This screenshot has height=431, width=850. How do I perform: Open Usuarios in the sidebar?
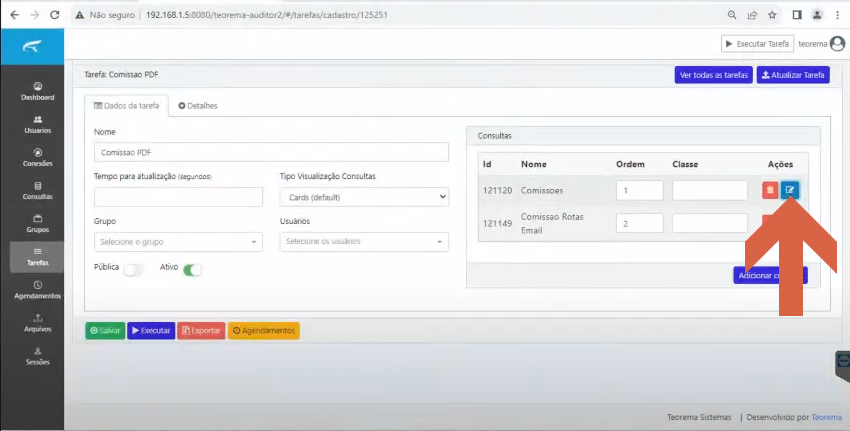37,125
